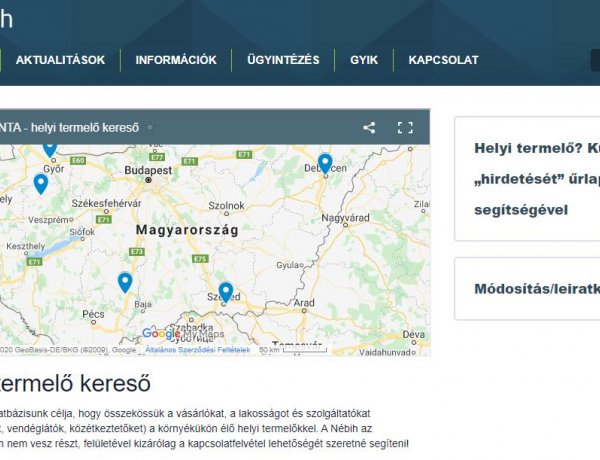Screen dimensions: 600x460
Task: Open the Általános Szerződési Feltételek link
Action: point(197,350)
